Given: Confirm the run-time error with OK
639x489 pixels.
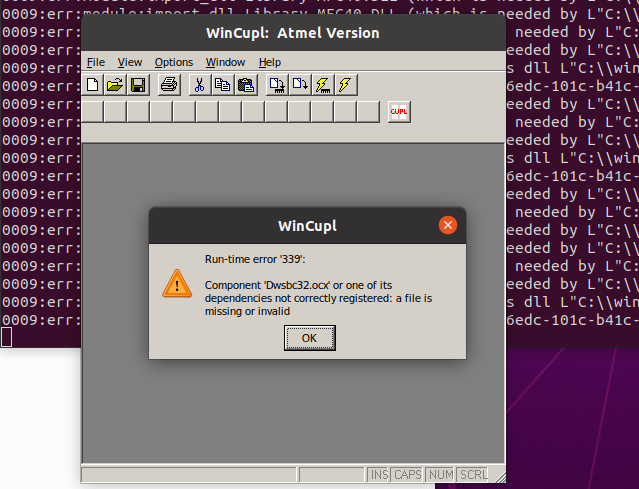Looking at the screenshot, I should 310,338.
